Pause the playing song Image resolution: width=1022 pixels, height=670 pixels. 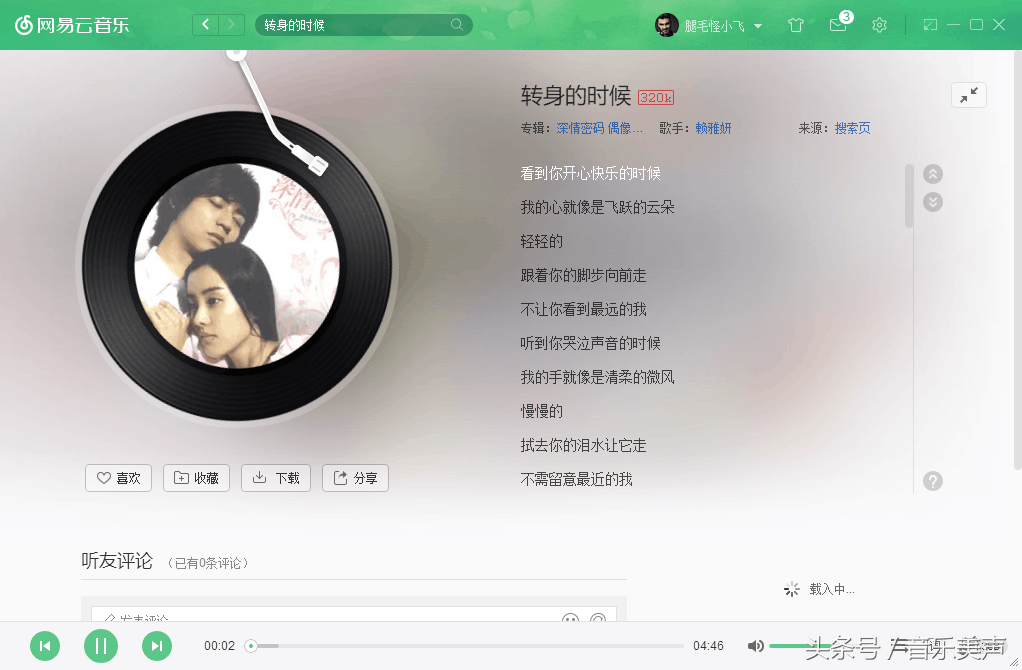[101, 646]
